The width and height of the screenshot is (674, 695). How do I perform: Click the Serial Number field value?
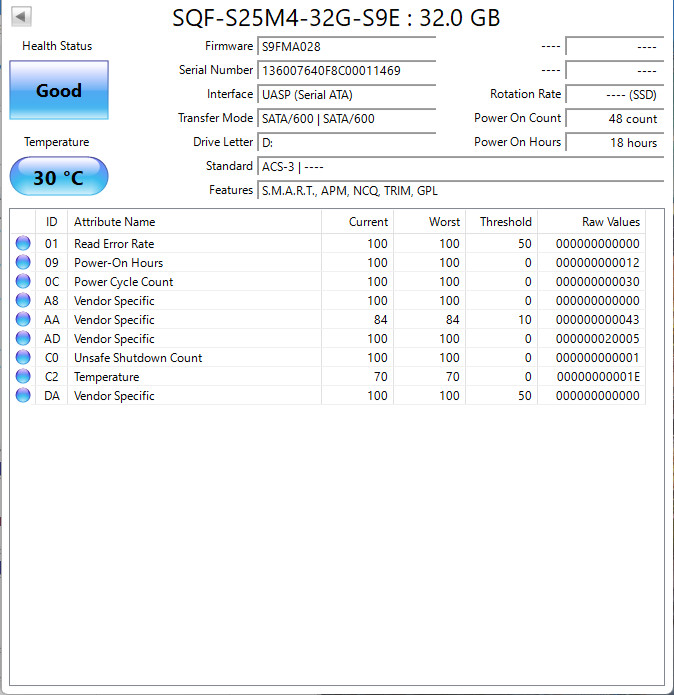[x=347, y=70]
